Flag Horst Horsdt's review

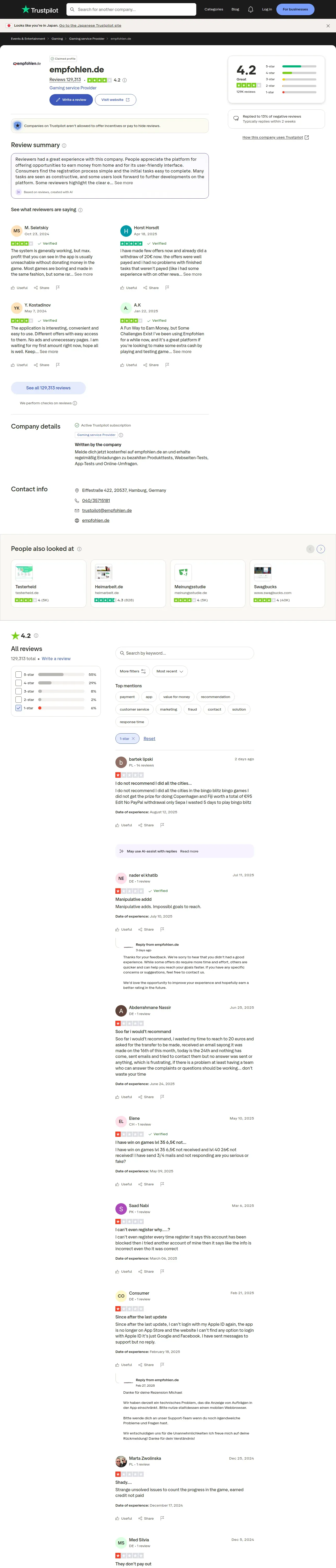167,288
